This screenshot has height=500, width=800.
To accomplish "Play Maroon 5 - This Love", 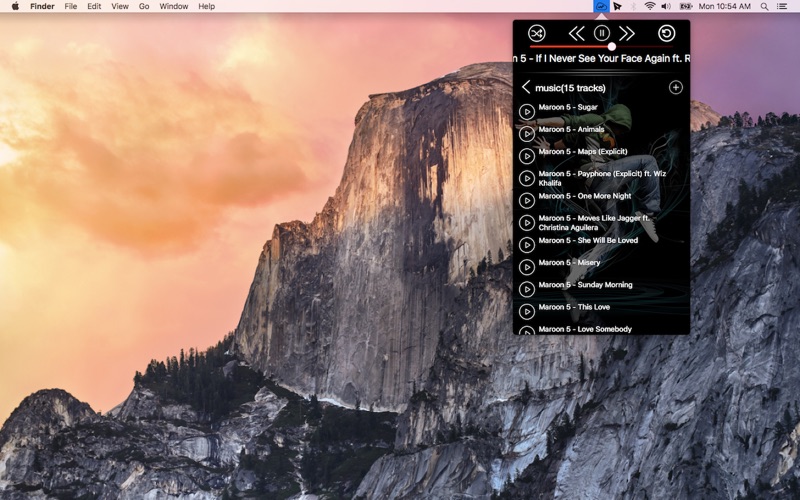I will [x=527, y=311].
